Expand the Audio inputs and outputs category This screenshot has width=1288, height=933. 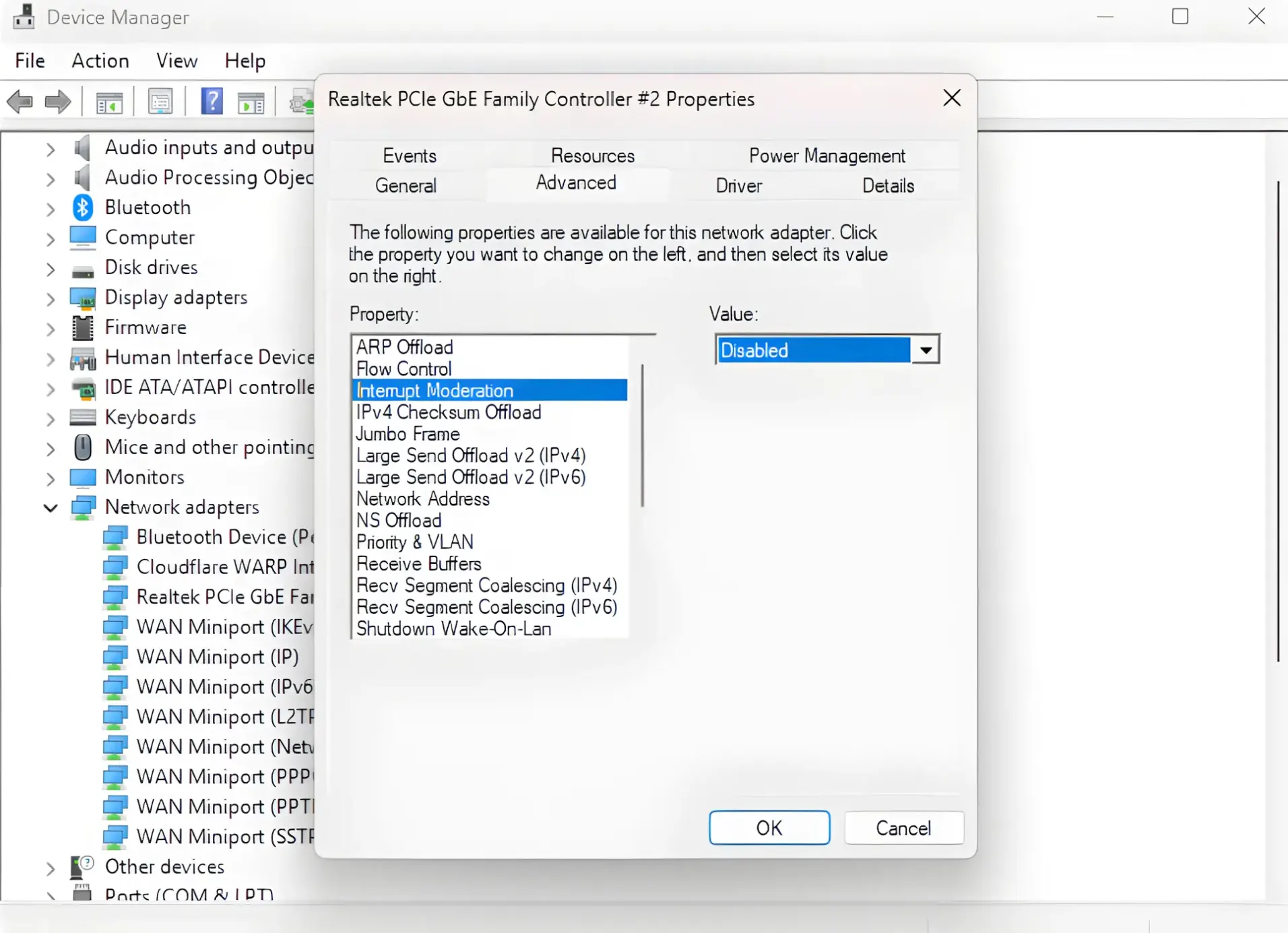[51, 149]
